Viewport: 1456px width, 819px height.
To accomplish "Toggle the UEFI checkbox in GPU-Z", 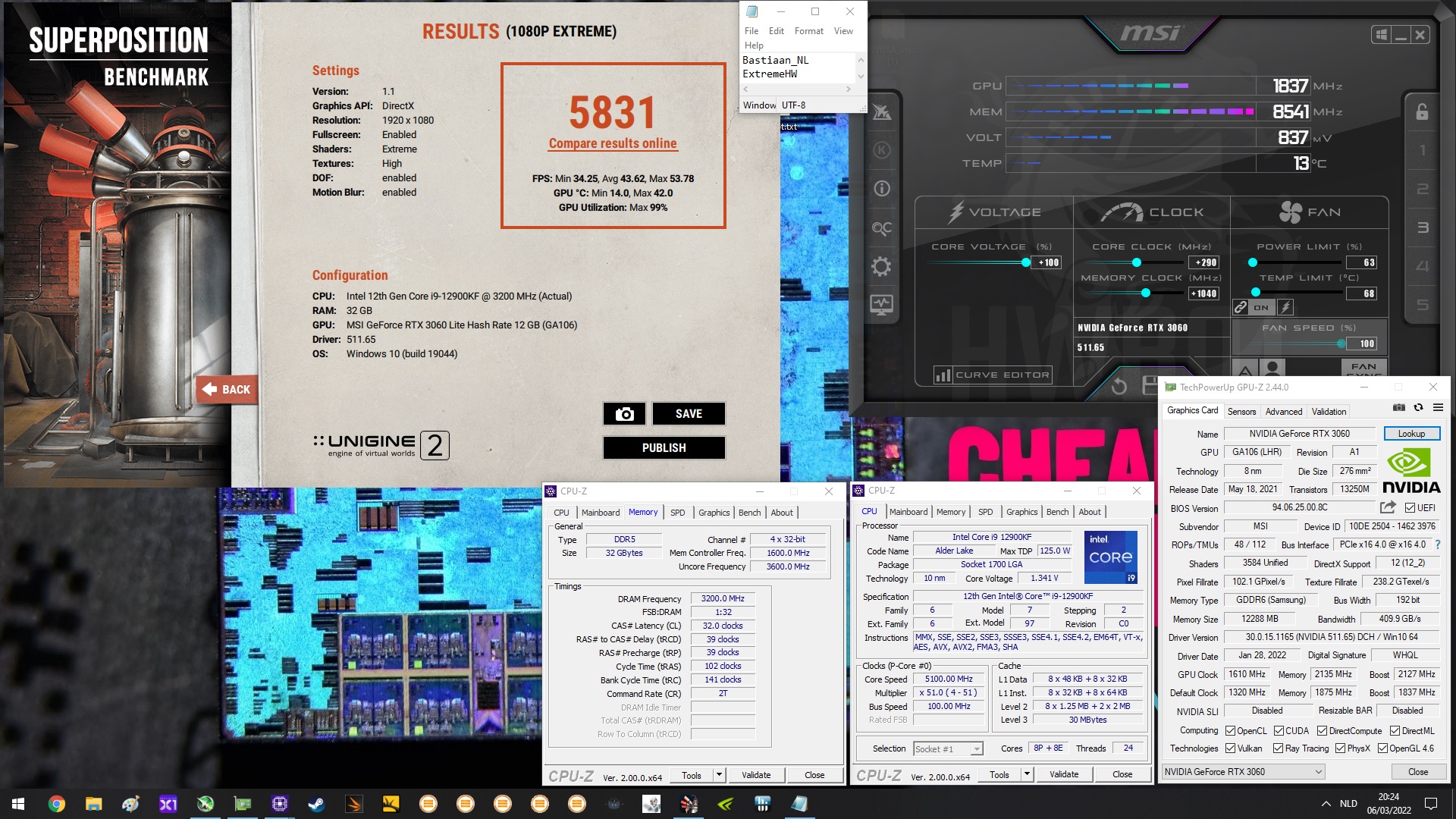I will pyautogui.click(x=1410, y=508).
